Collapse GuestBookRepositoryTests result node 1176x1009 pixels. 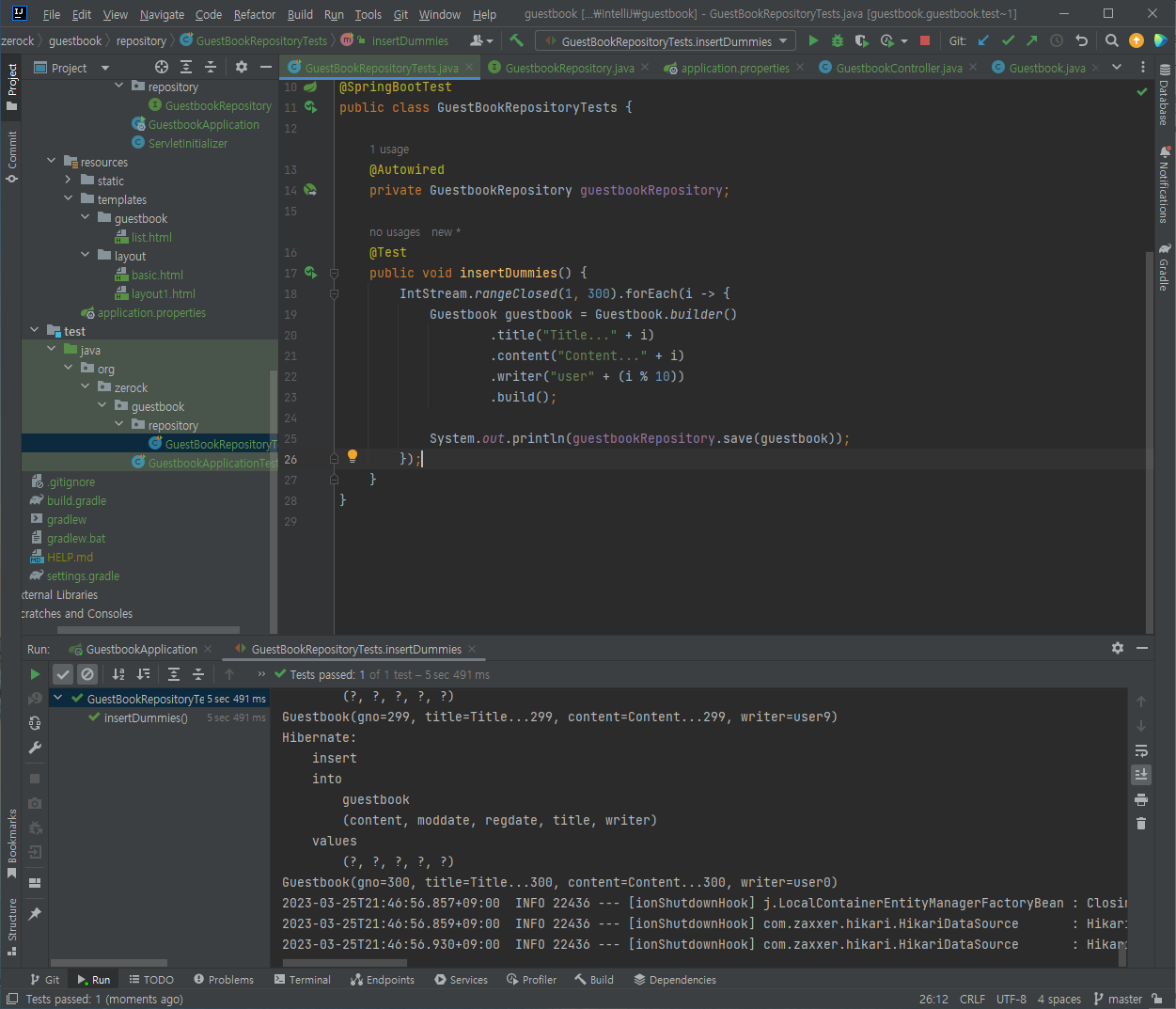coord(58,698)
